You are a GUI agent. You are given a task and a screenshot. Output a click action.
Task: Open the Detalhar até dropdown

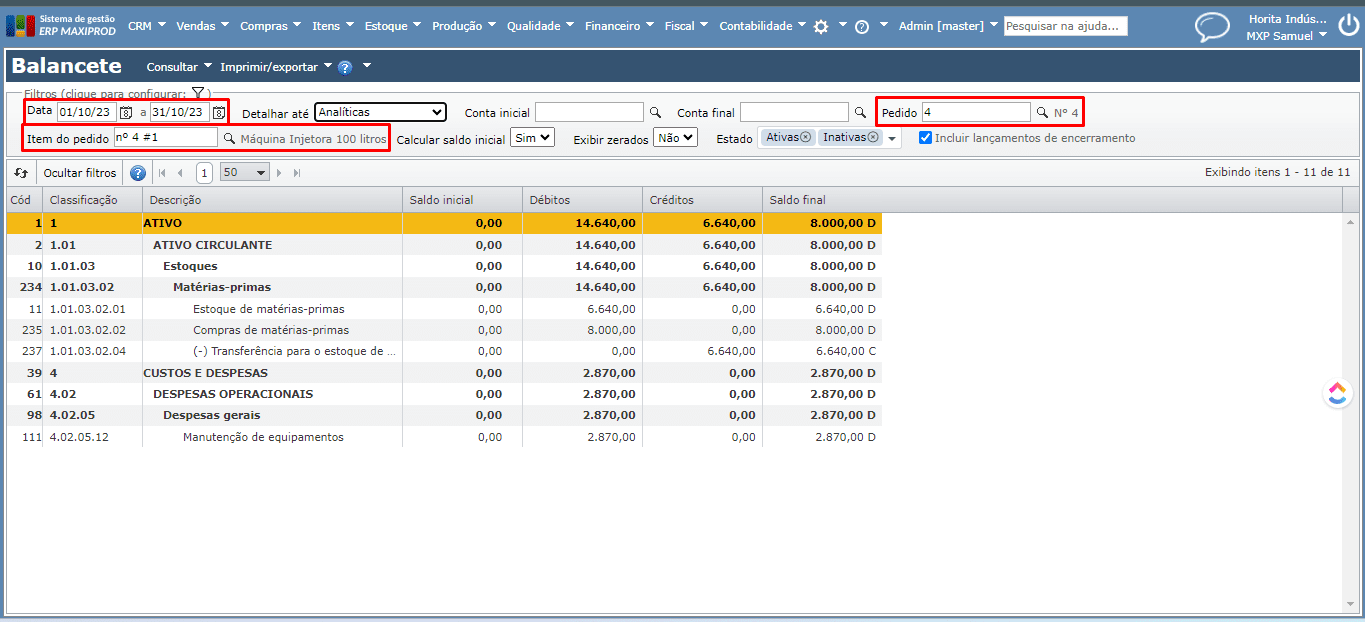click(x=380, y=112)
